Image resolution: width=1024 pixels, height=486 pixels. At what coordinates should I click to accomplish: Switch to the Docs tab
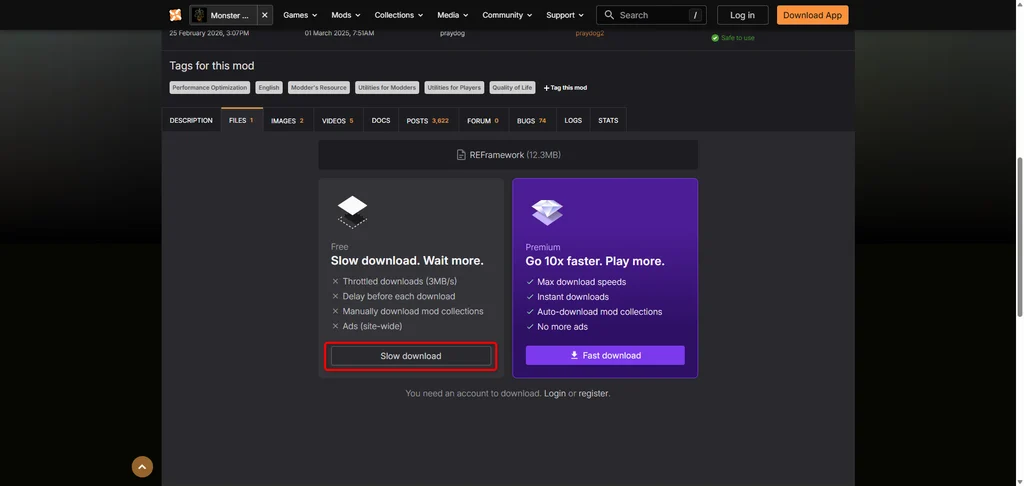click(x=381, y=120)
